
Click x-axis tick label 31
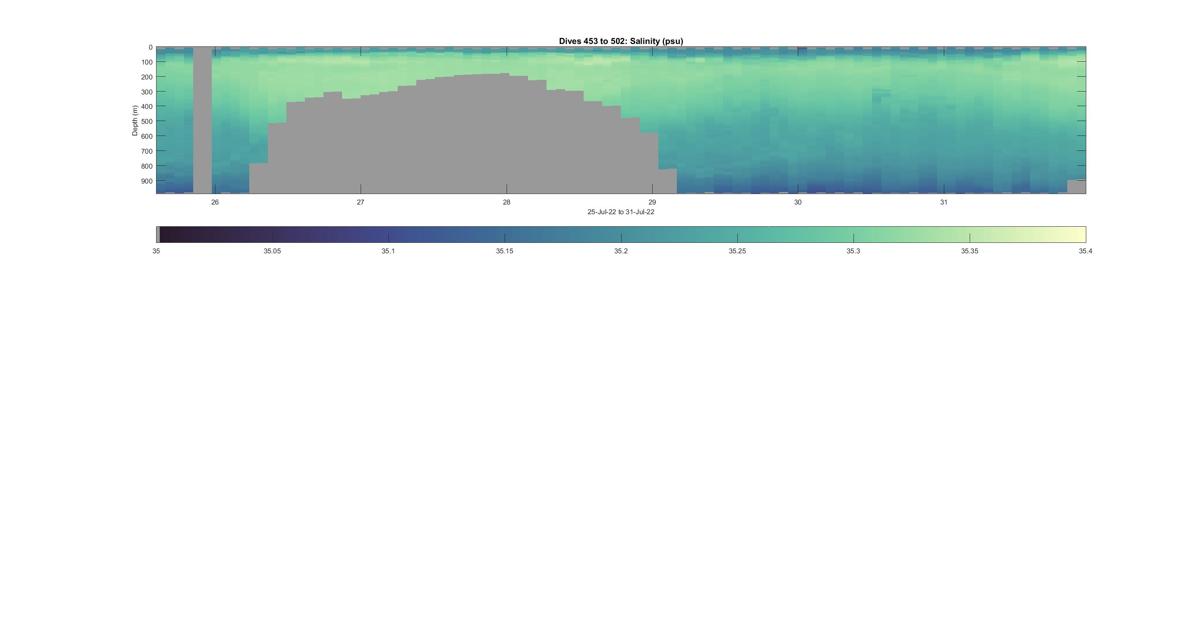(x=944, y=202)
